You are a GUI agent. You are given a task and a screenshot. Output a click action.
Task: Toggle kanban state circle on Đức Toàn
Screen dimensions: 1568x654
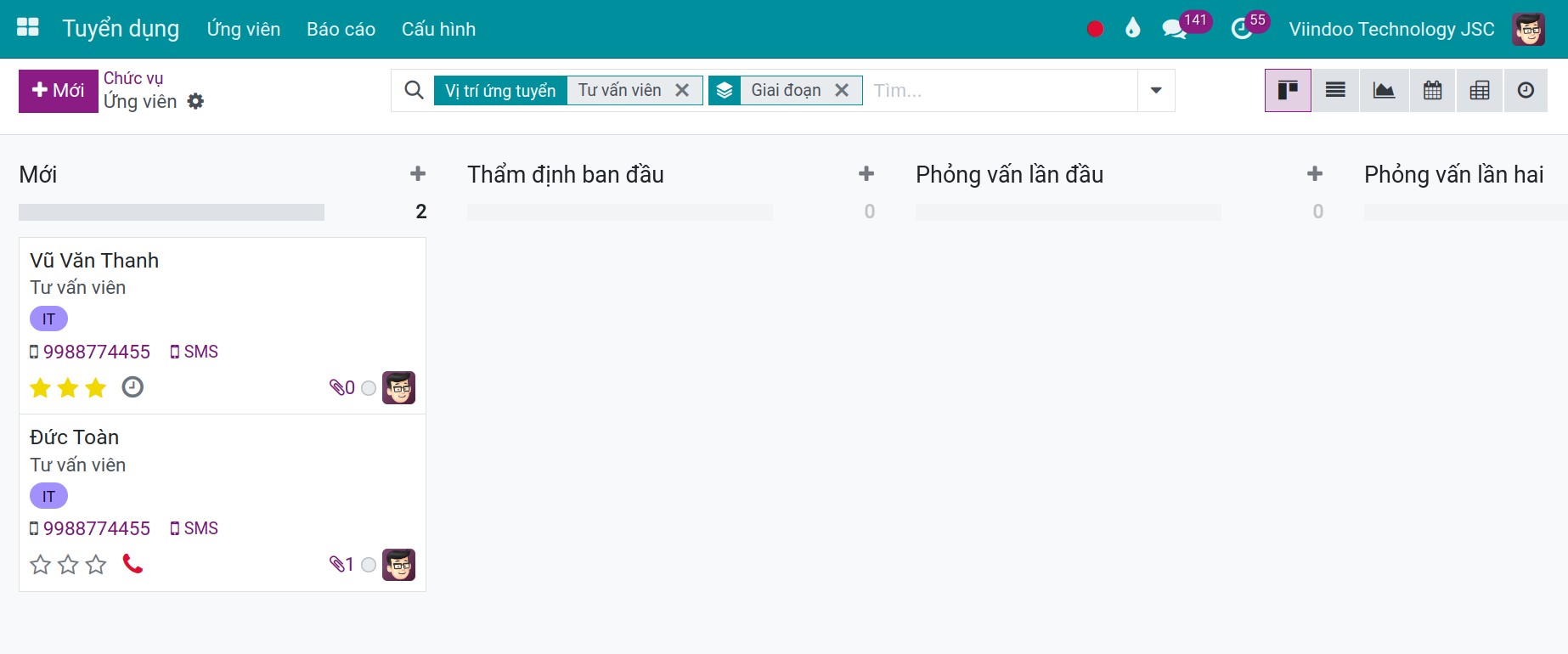pyautogui.click(x=369, y=565)
